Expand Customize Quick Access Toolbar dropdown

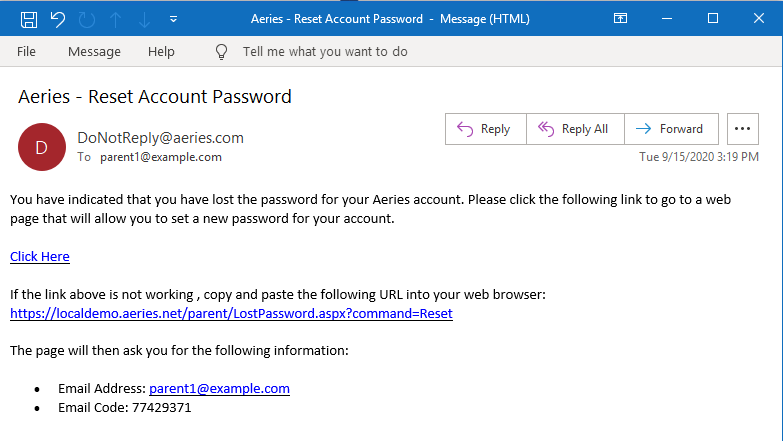pos(173,19)
